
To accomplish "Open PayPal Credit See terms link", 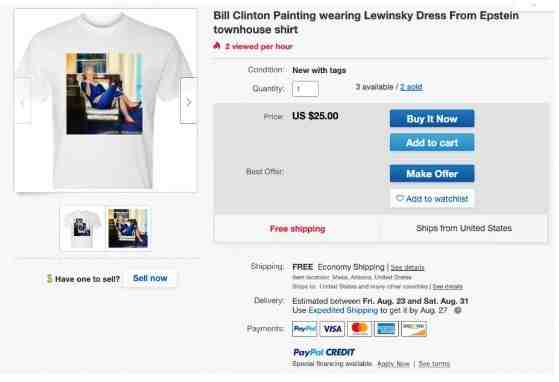I will [x=434, y=364].
